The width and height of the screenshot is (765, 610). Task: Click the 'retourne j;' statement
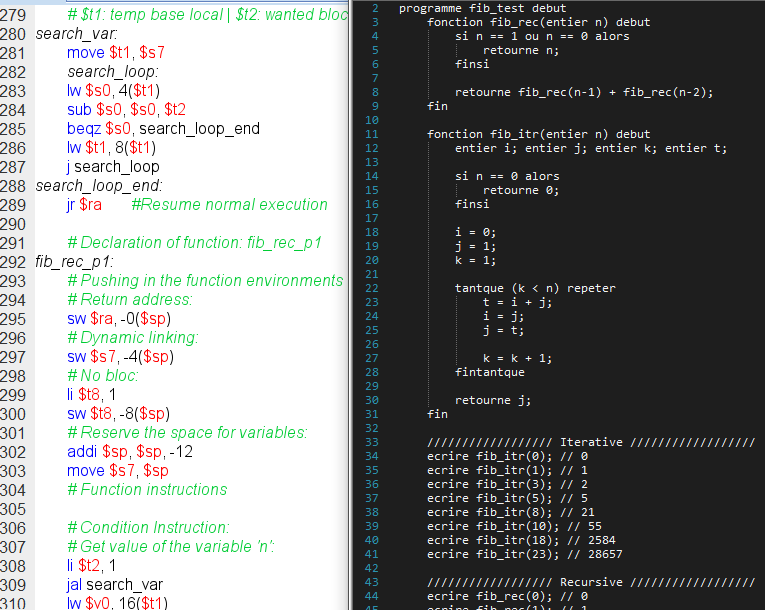tap(493, 401)
